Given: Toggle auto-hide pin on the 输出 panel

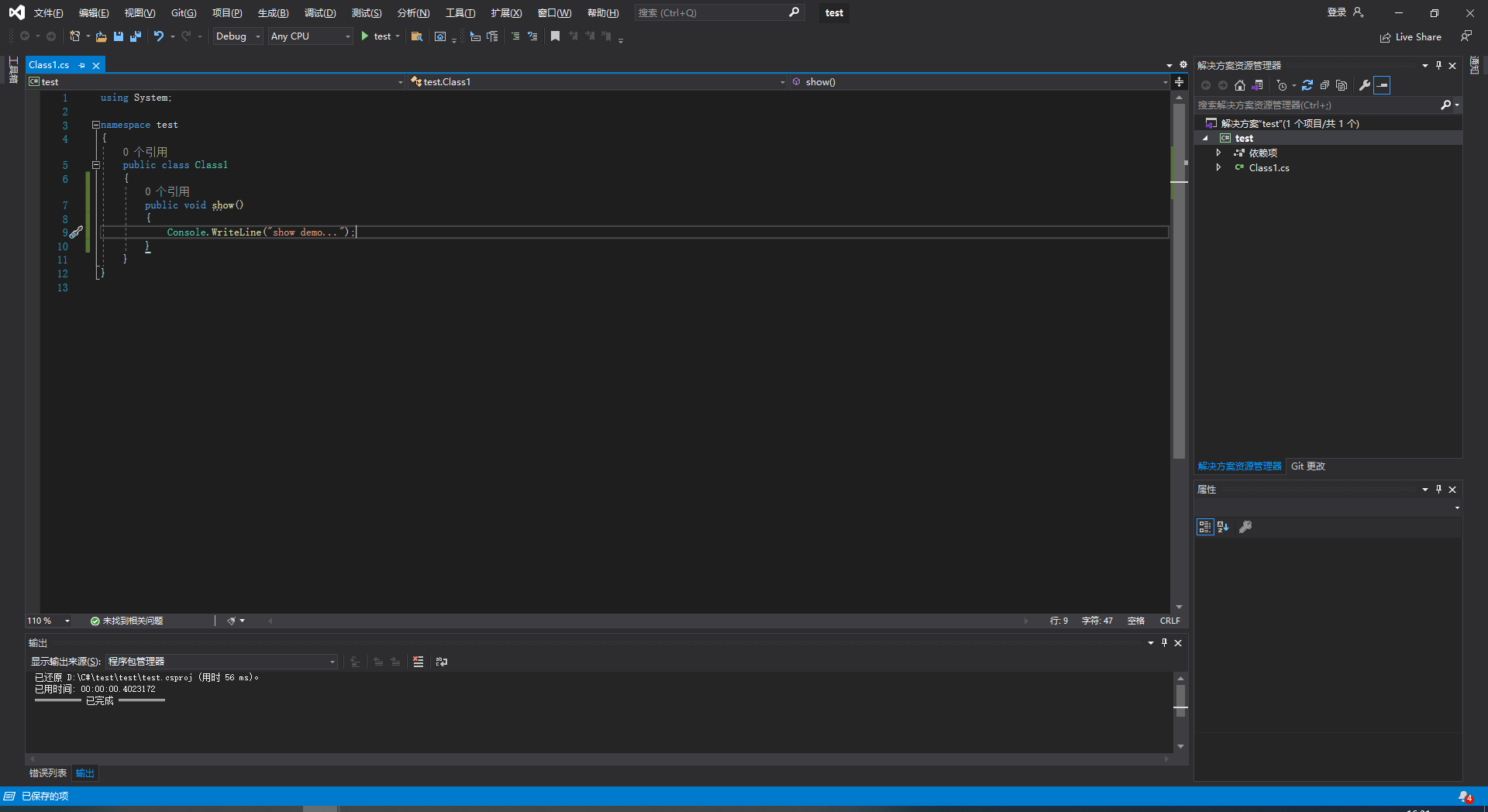Looking at the screenshot, I should point(1164,642).
